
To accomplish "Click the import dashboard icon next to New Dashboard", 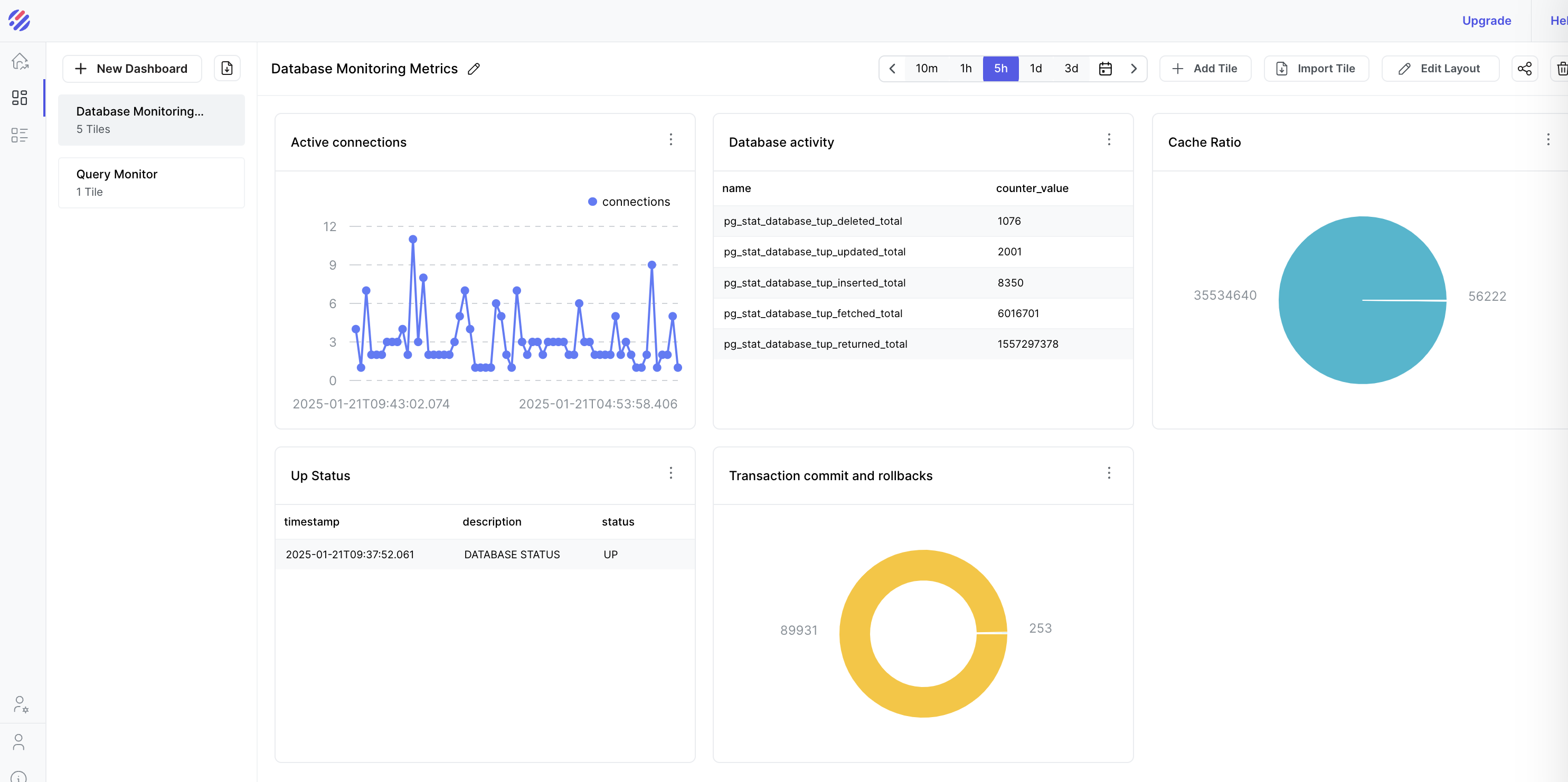I will 227,68.
